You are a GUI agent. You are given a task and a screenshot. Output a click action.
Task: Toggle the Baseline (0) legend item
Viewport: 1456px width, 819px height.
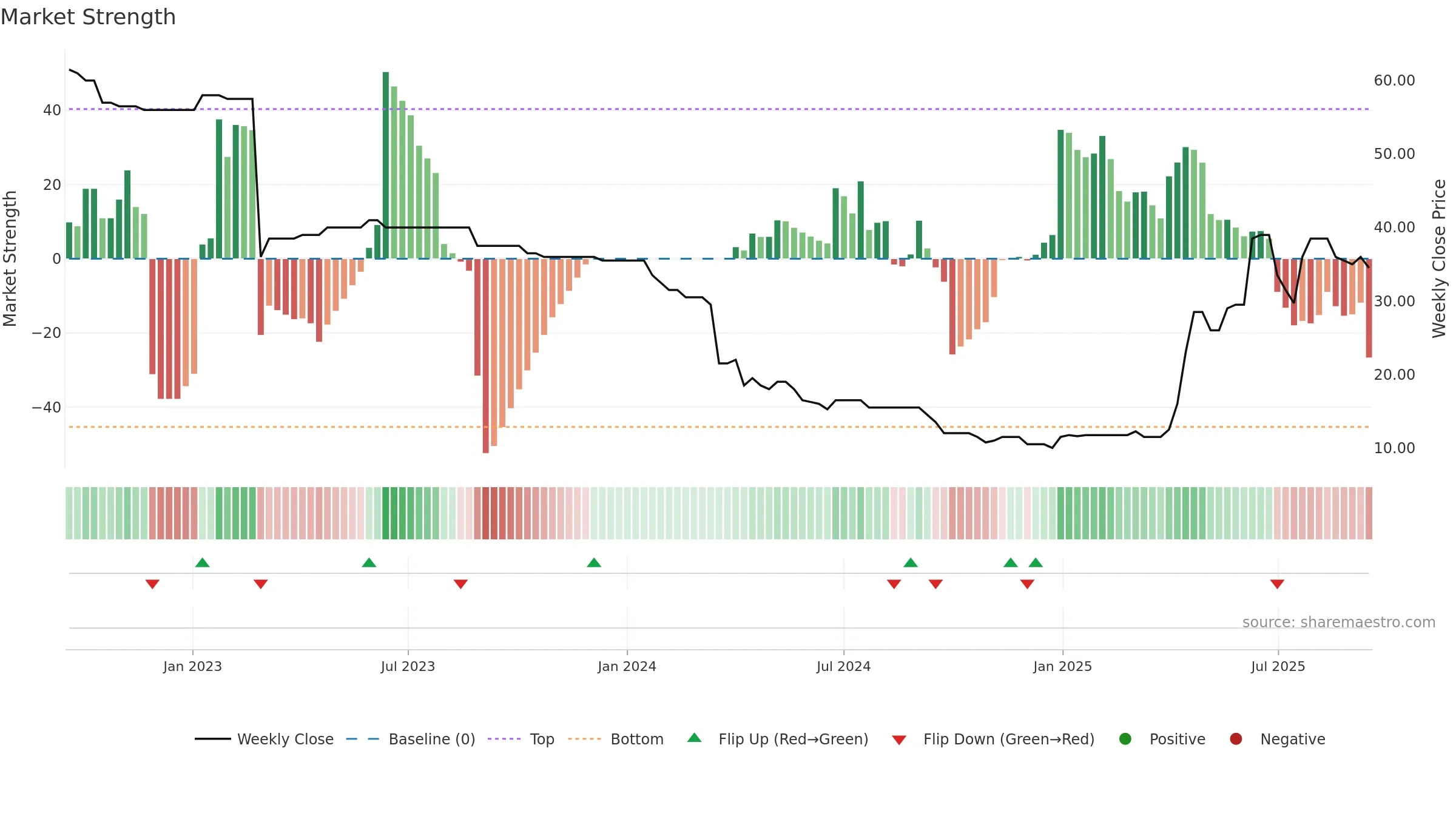click(411, 739)
